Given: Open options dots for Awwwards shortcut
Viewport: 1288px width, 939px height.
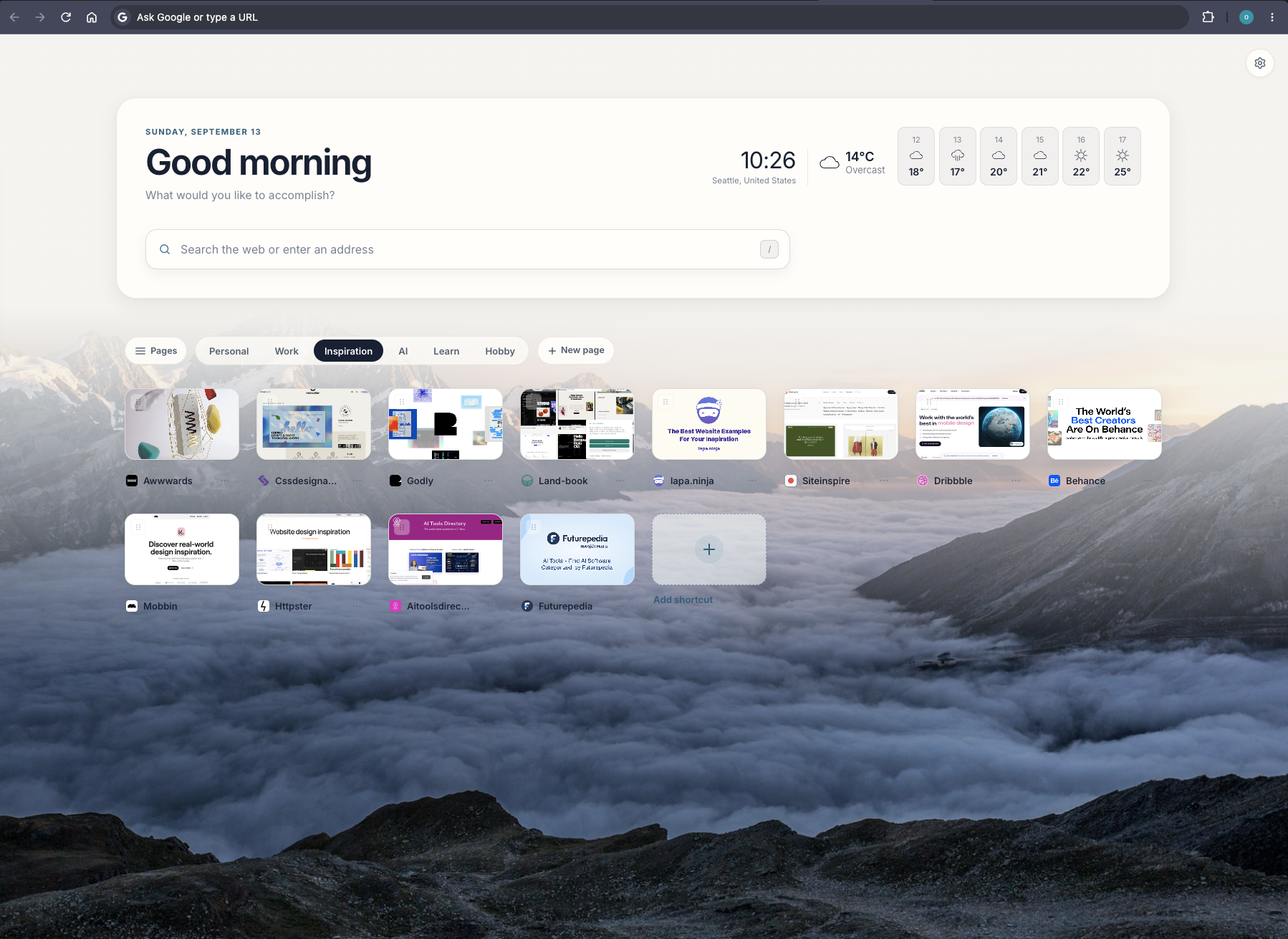Looking at the screenshot, I should pyautogui.click(x=225, y=481).
